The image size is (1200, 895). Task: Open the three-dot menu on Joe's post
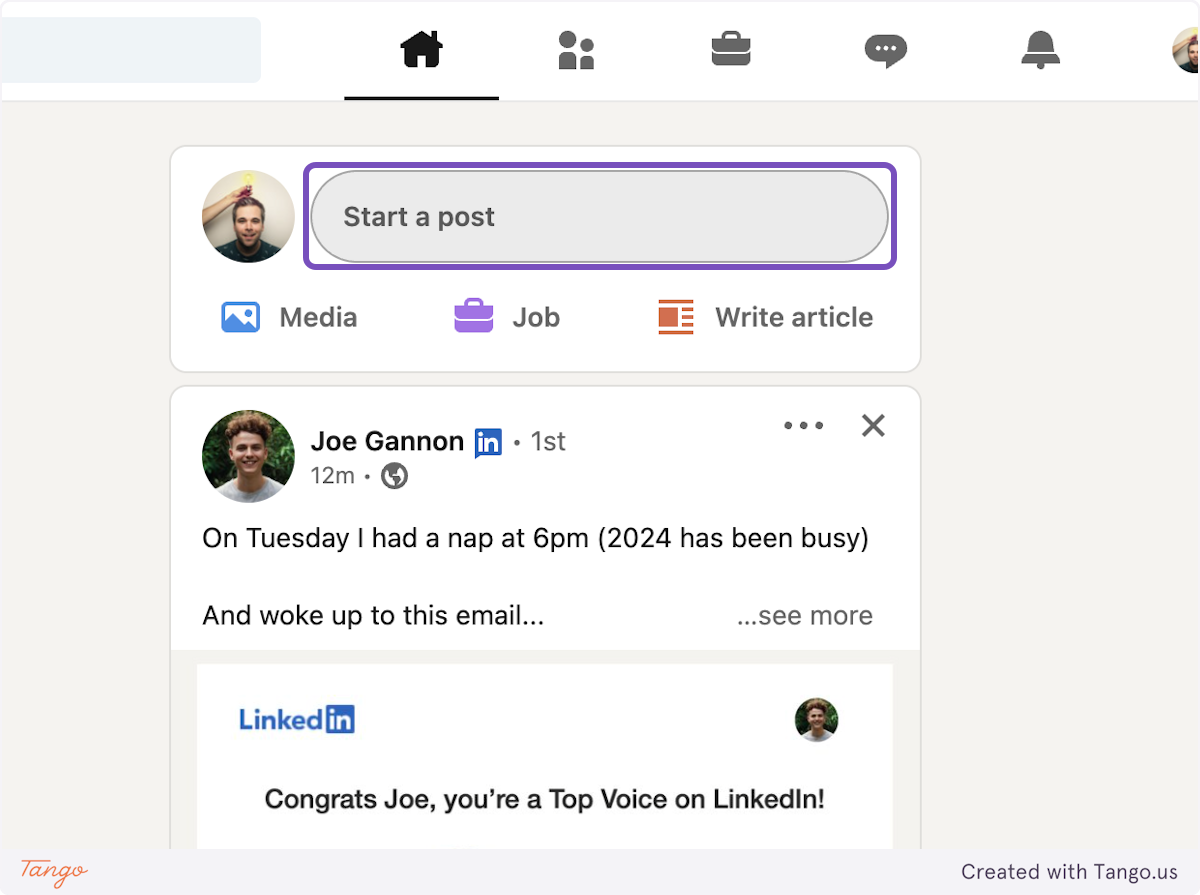(803, 426)
